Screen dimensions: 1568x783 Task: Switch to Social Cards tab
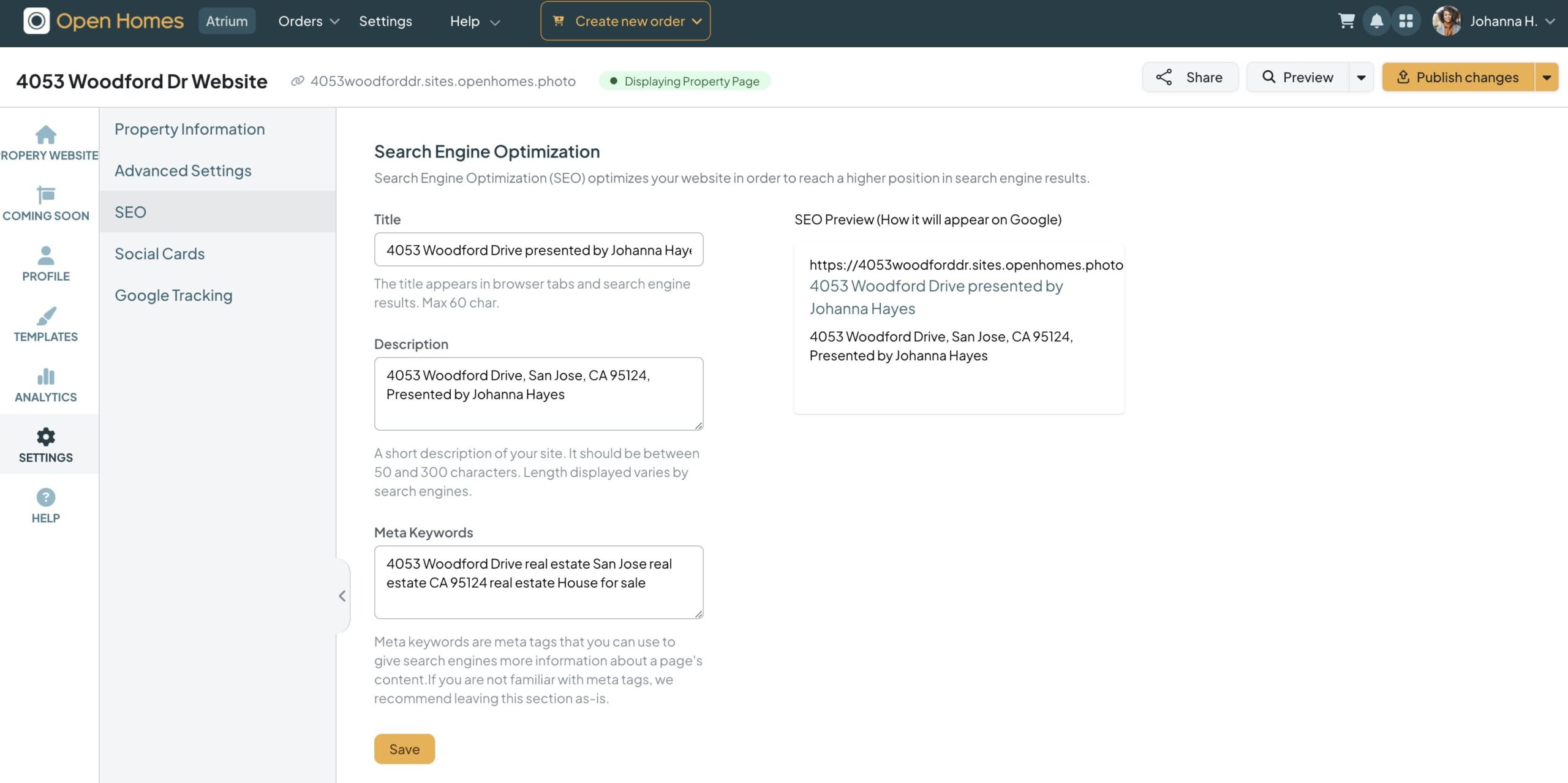click(159, 254)
